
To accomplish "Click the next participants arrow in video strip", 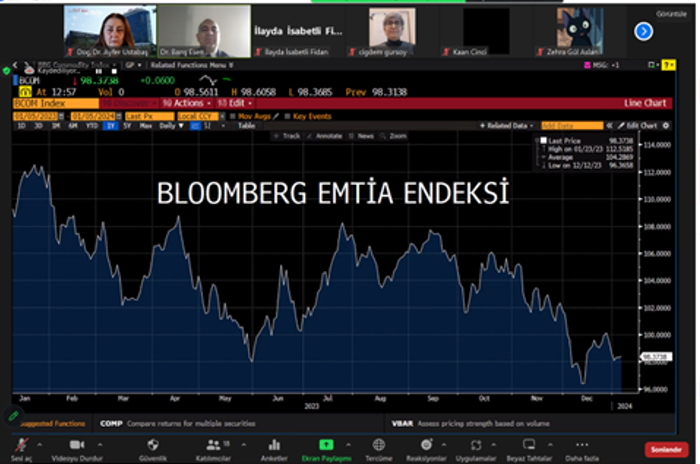I will click(x=643, y=32).
